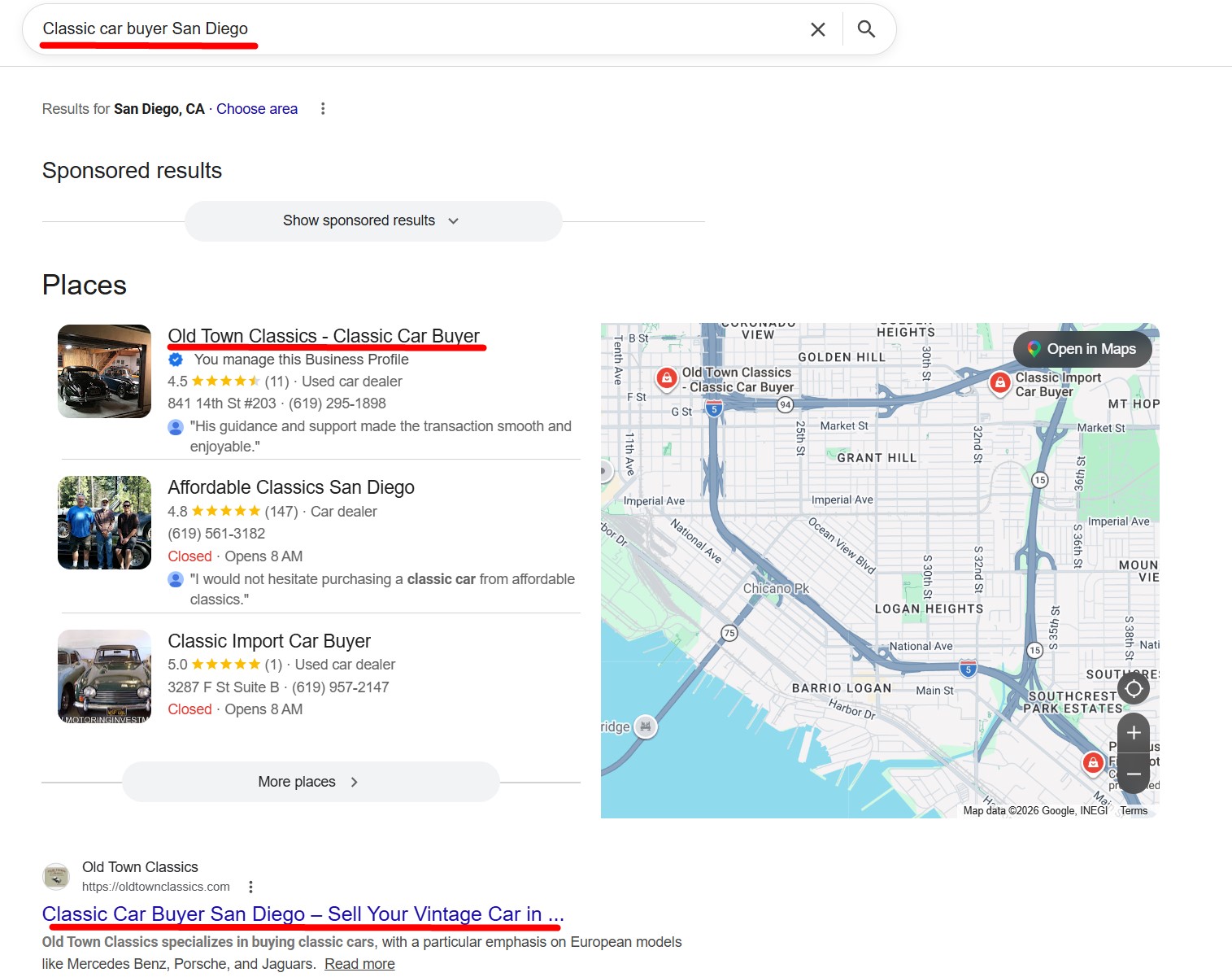Zoom in on the map
Image resolution: width=1232 pixels, height=977 pixels.
point(1133,732)
